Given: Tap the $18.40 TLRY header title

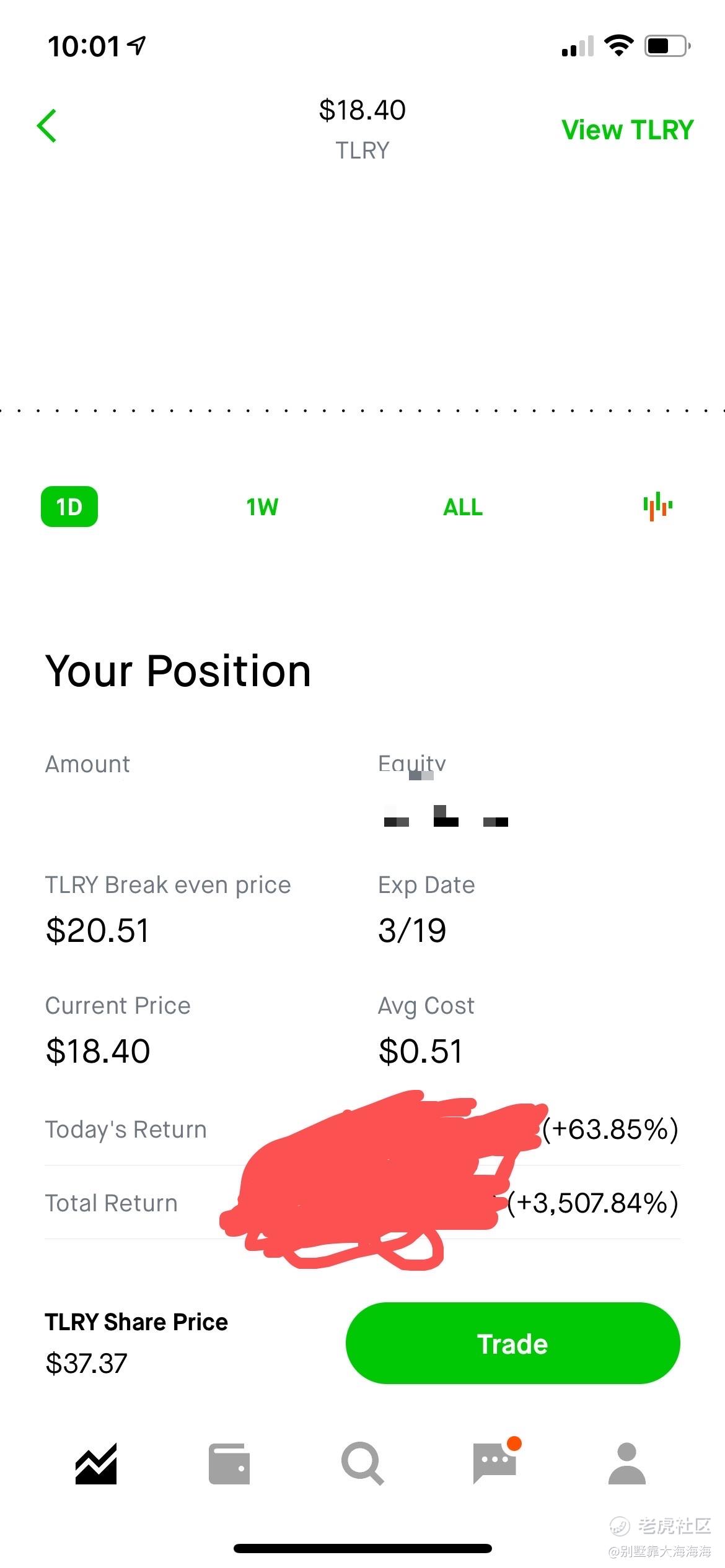Looking at the screenshot, I should (362, 129).
